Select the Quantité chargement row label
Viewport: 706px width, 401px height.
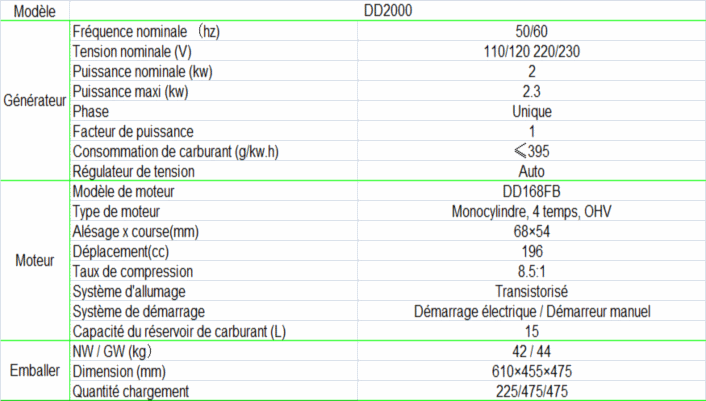click(x=131, y=390)
